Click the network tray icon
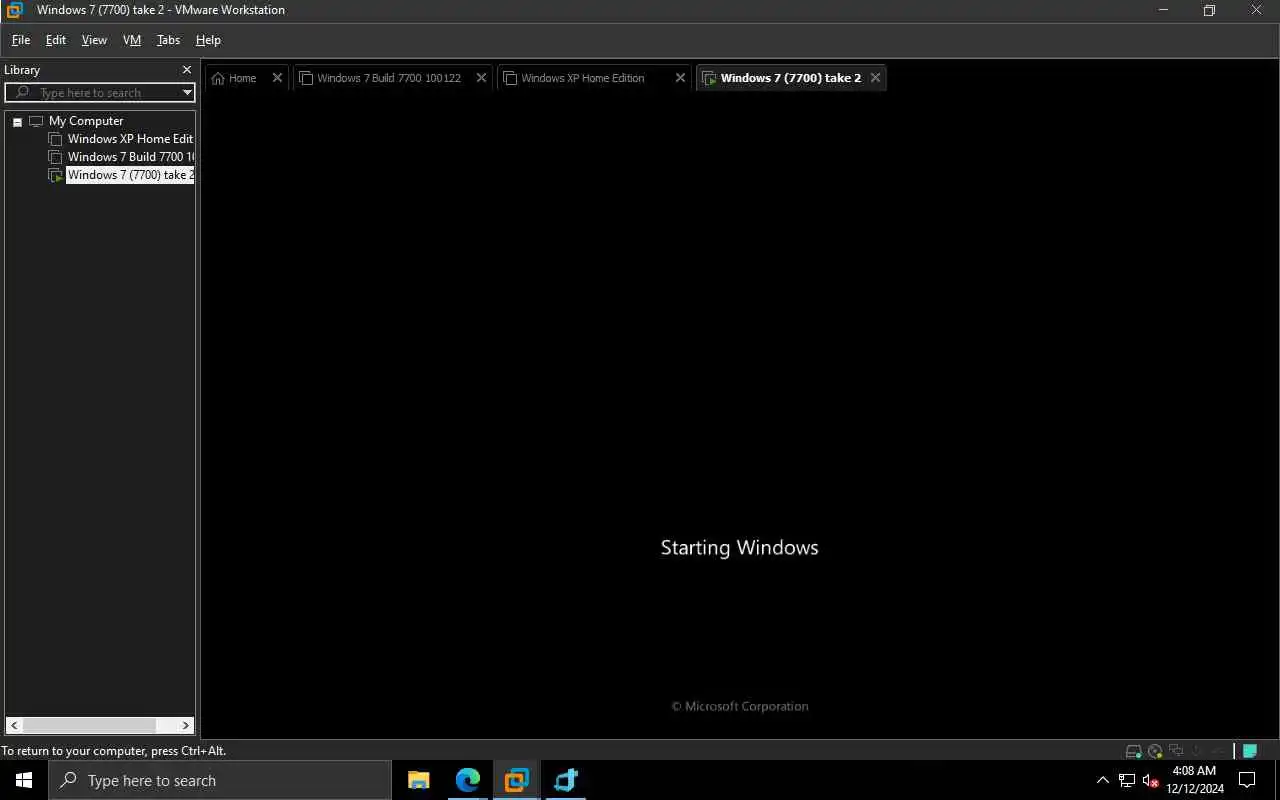This screenshot has height=800, width=1280. tap(1127, 780)
